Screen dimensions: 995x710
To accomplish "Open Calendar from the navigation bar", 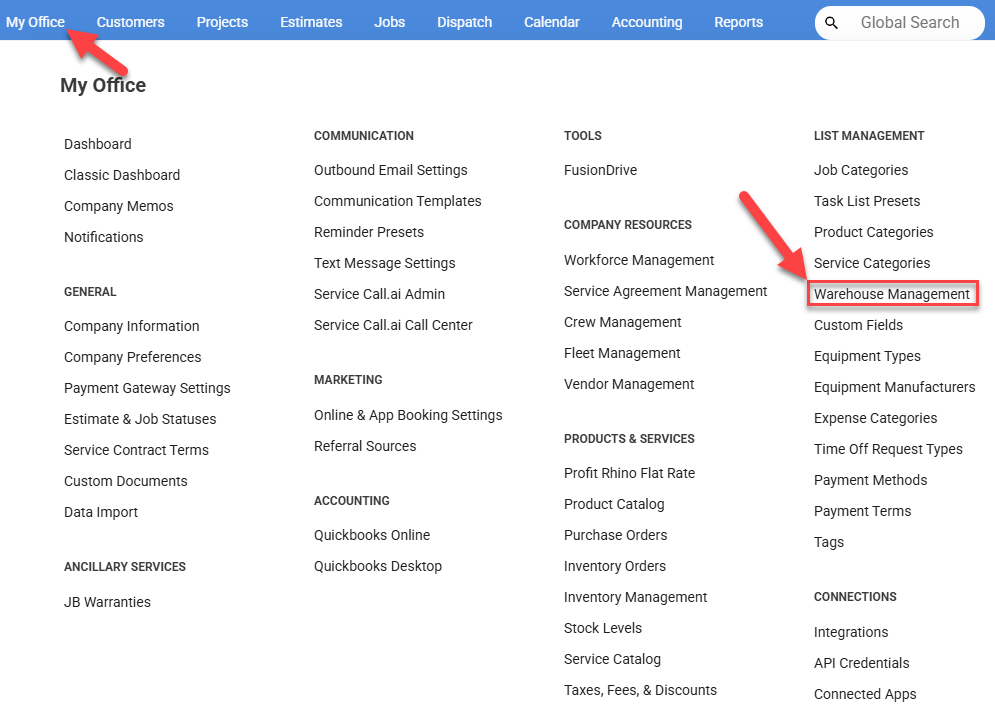I will point(551,22).
